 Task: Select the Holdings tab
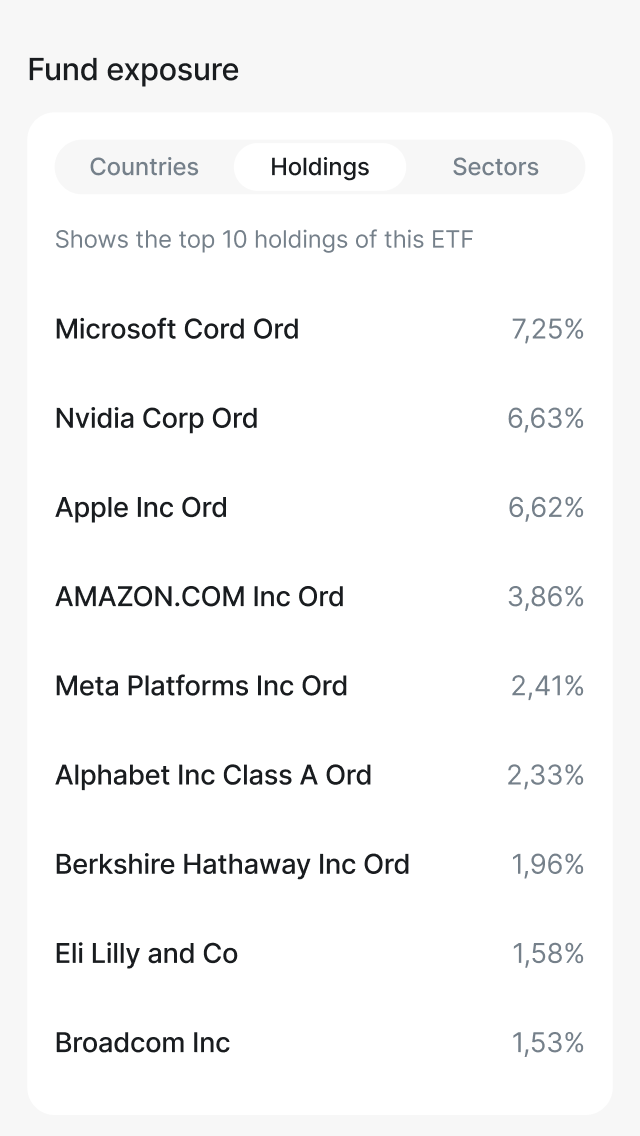pos(320,167)
